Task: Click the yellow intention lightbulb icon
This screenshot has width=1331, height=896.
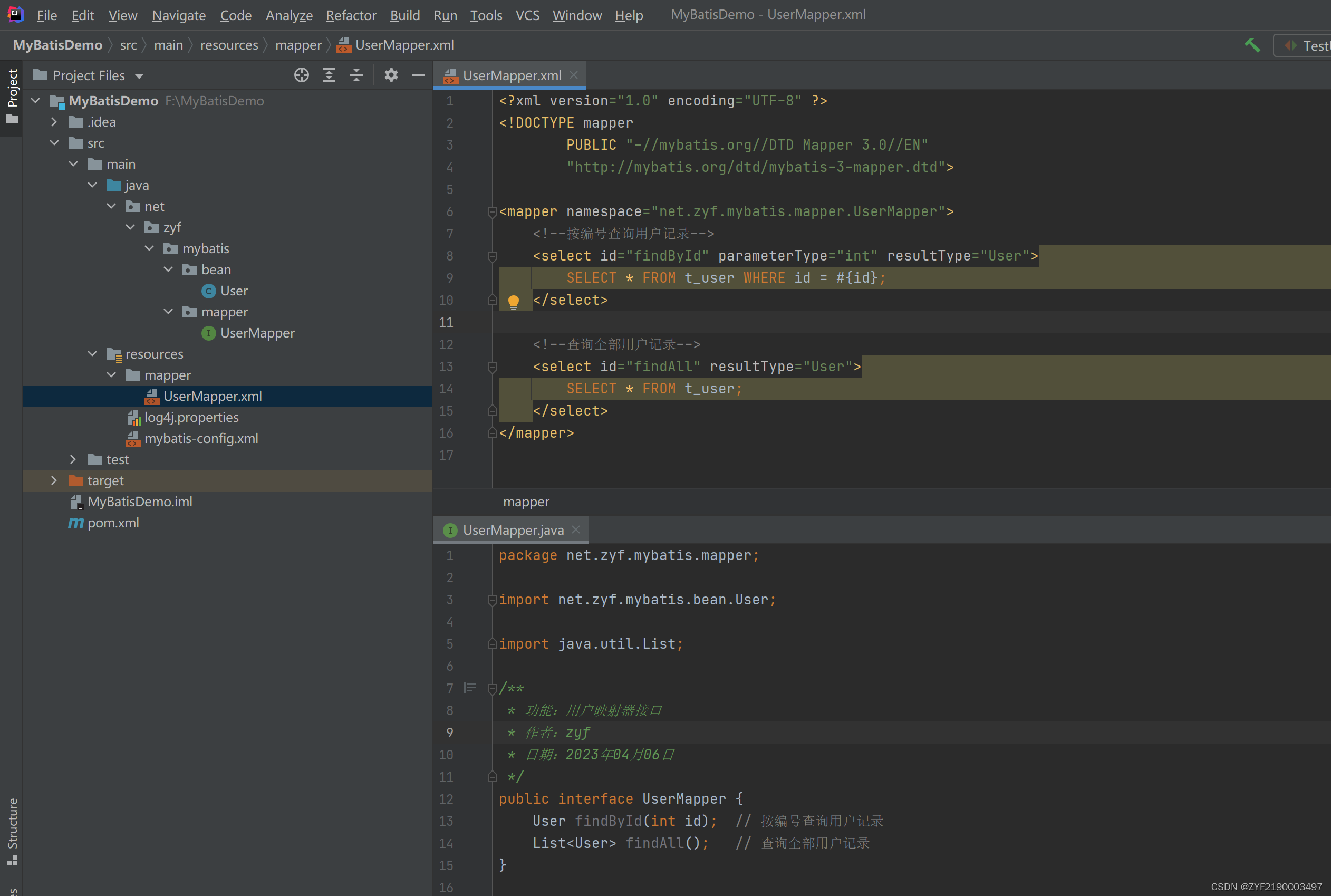Action: (x=513, y=301)
